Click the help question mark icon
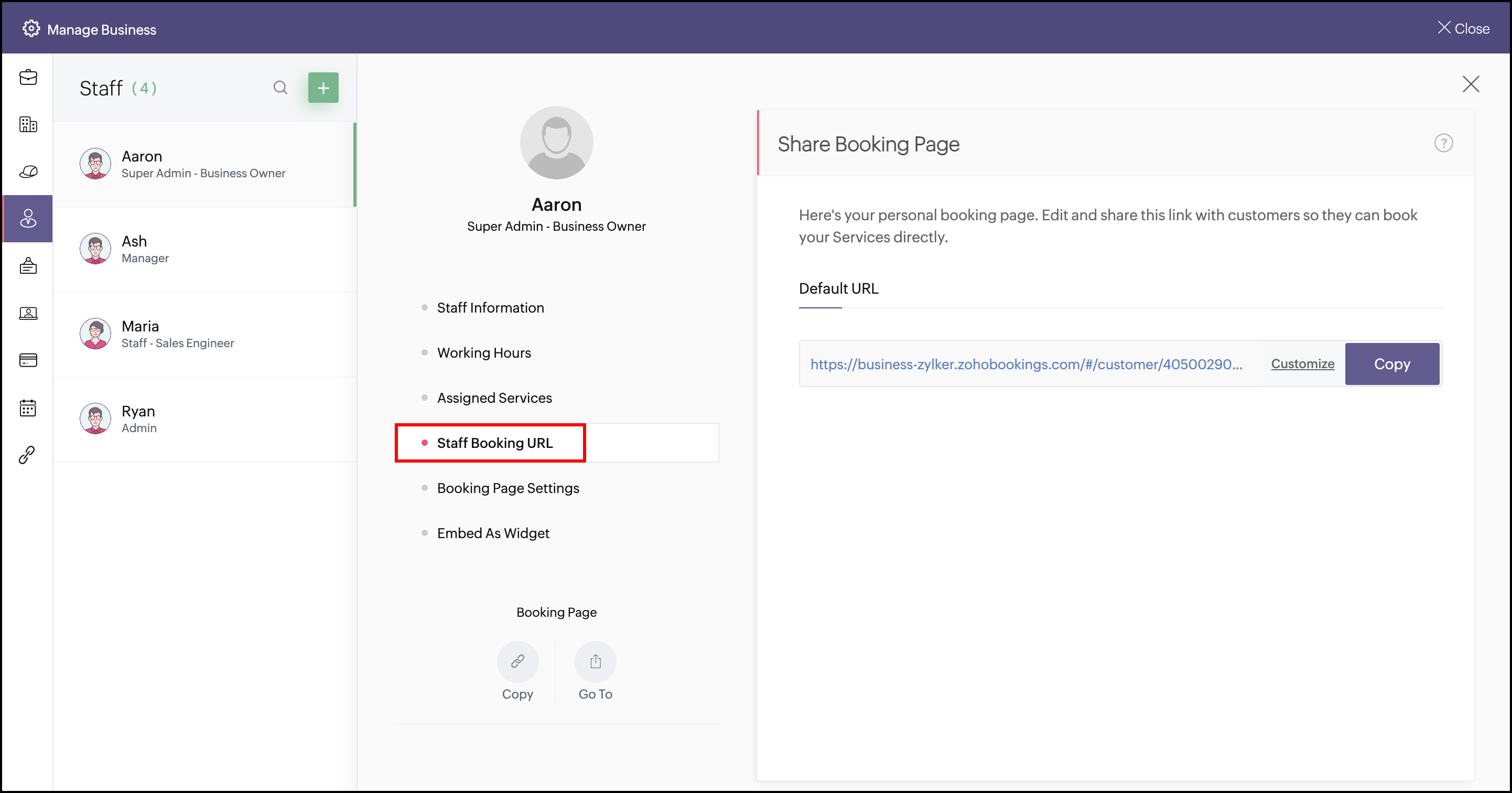Image resolution: width=1512 pixels, height=793 pixels. (1443, 143)
